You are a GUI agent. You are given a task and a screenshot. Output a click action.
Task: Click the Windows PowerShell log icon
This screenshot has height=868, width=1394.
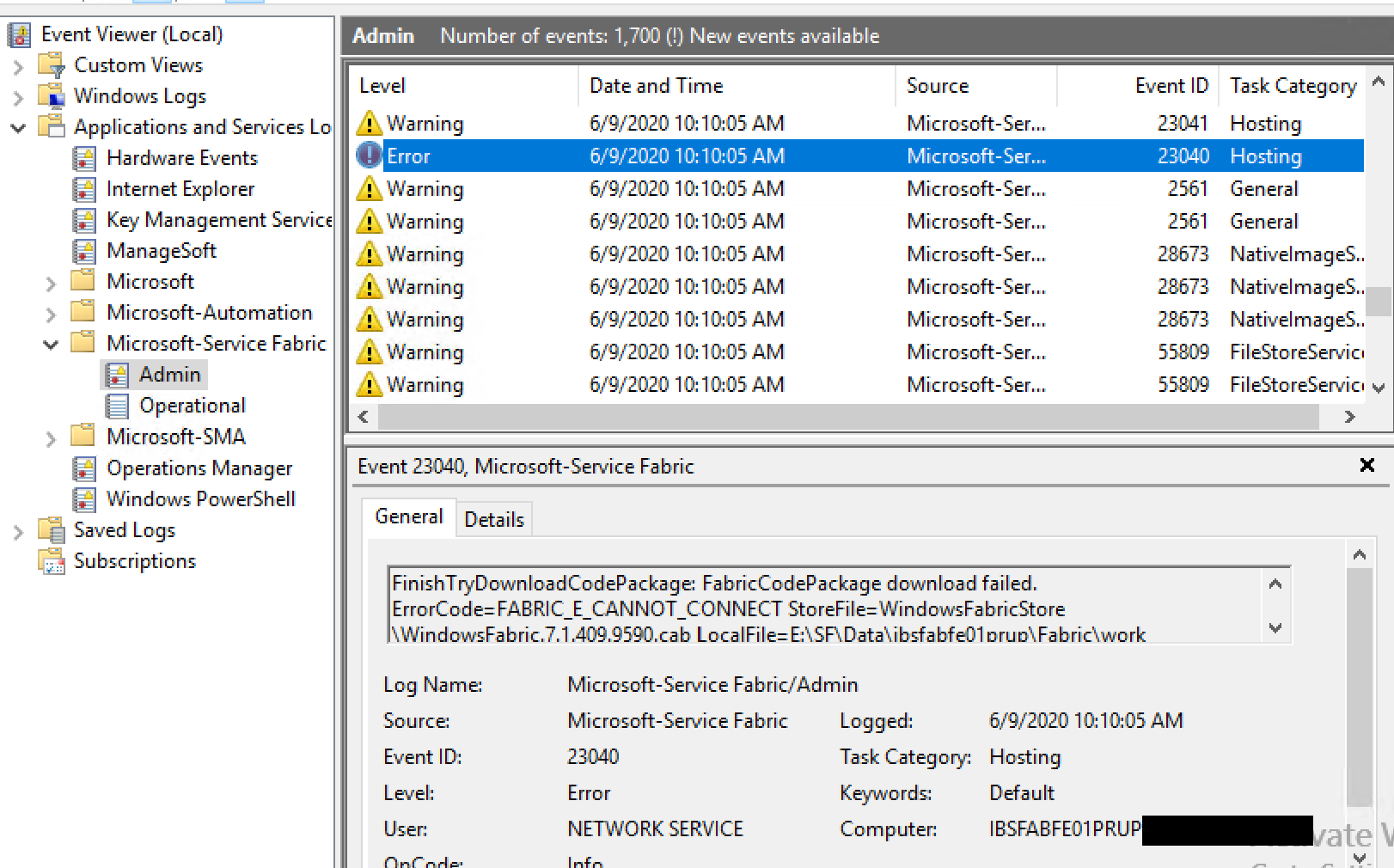[x=84, y=499]
